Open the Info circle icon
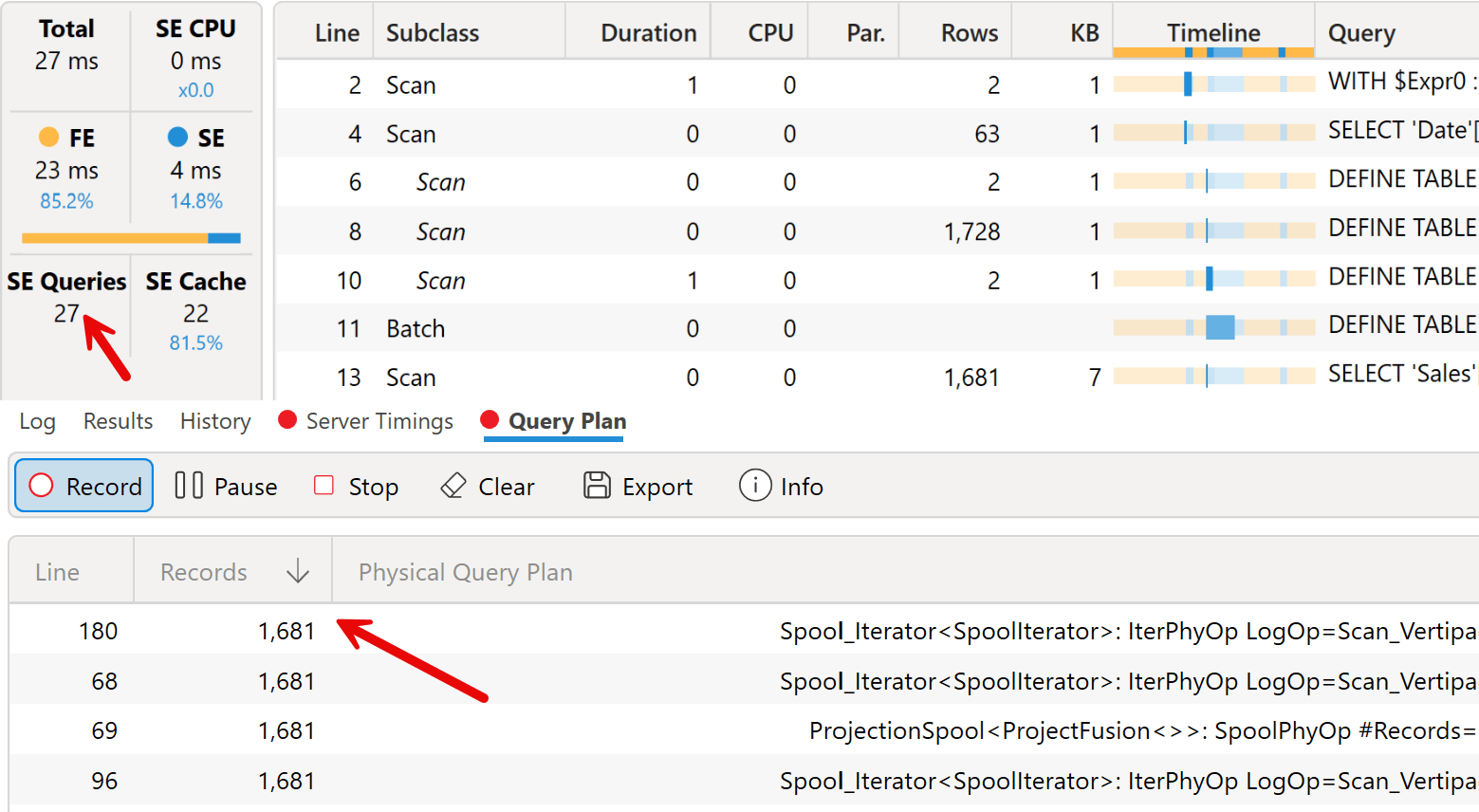 (x=754, y=486)
